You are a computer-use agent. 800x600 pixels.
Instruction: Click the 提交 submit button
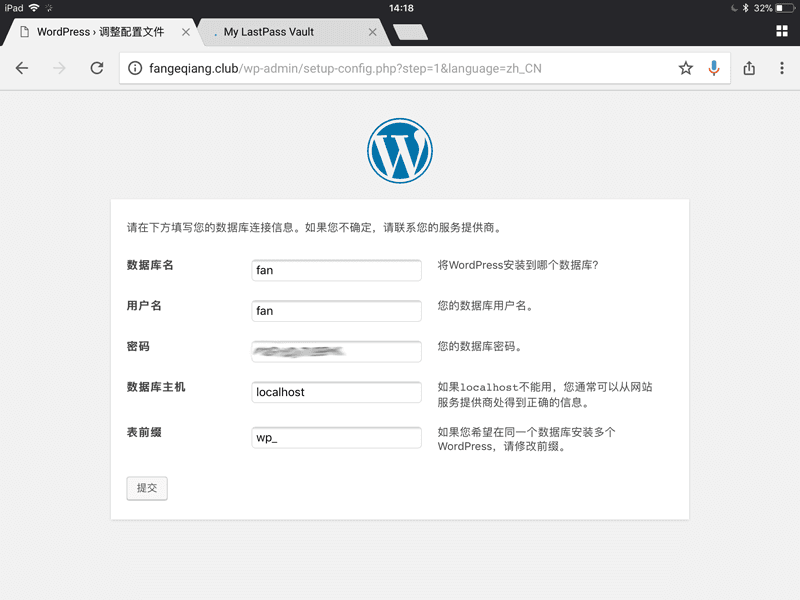(x=147, y=488)
